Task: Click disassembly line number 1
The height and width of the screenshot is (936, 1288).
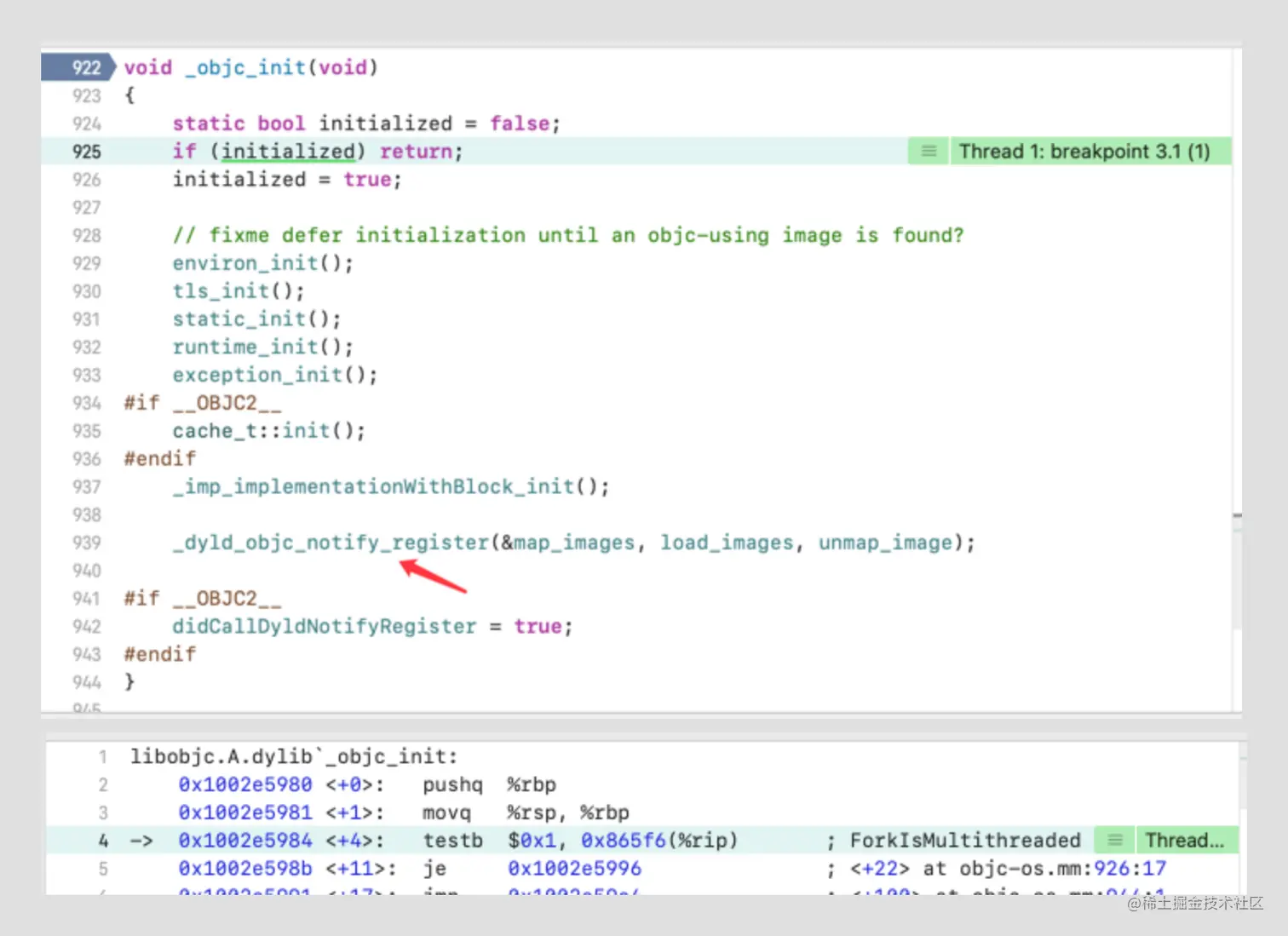Action: click(102, 756)
